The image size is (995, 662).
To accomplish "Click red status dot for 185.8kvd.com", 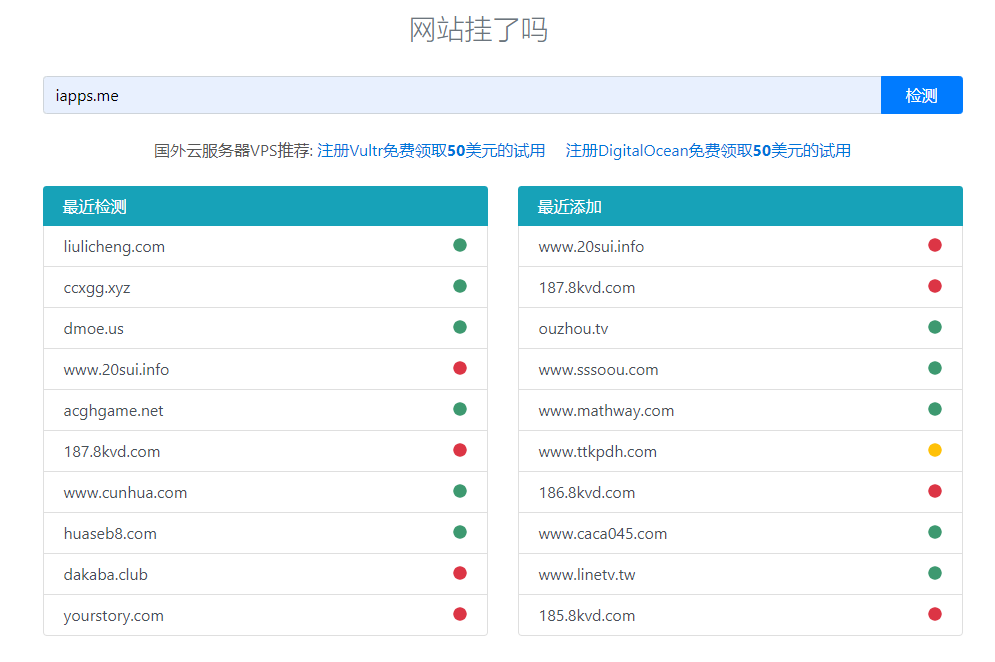I will pyautogui.click(x=935, y=614).
